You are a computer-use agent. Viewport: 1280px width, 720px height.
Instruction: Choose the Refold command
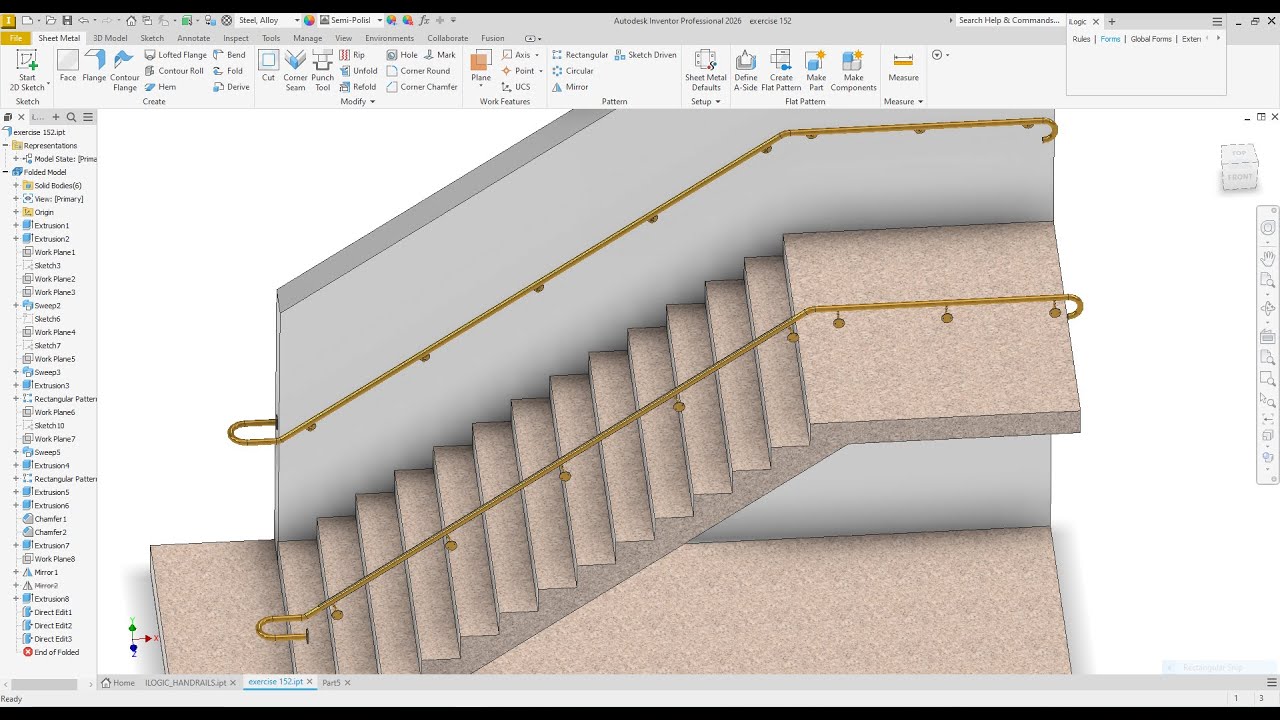[358, 87]
